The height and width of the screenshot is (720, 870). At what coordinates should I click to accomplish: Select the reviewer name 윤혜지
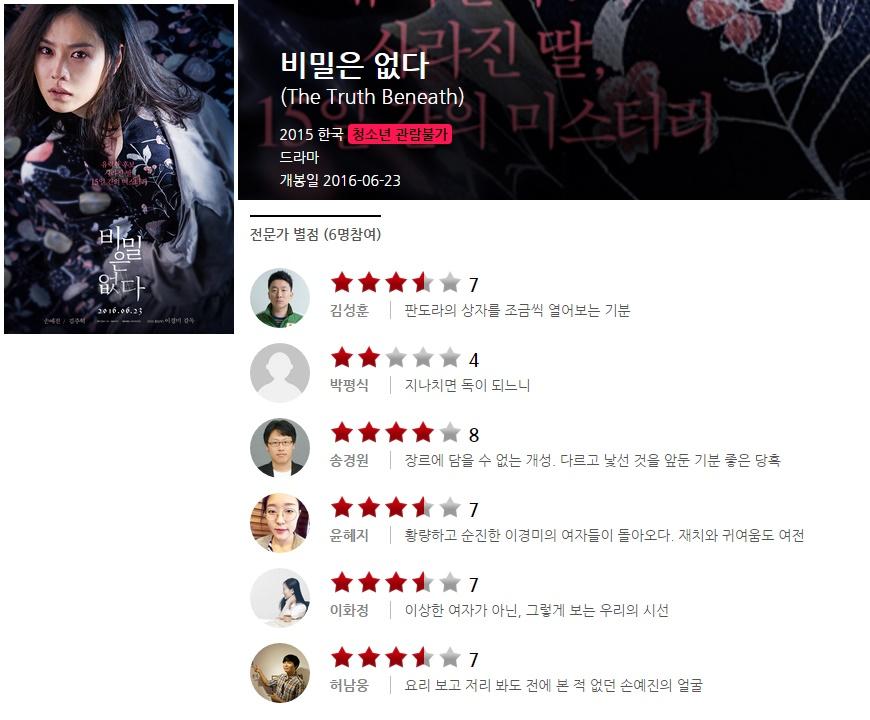pyautogui.click(x=349, y=535)
